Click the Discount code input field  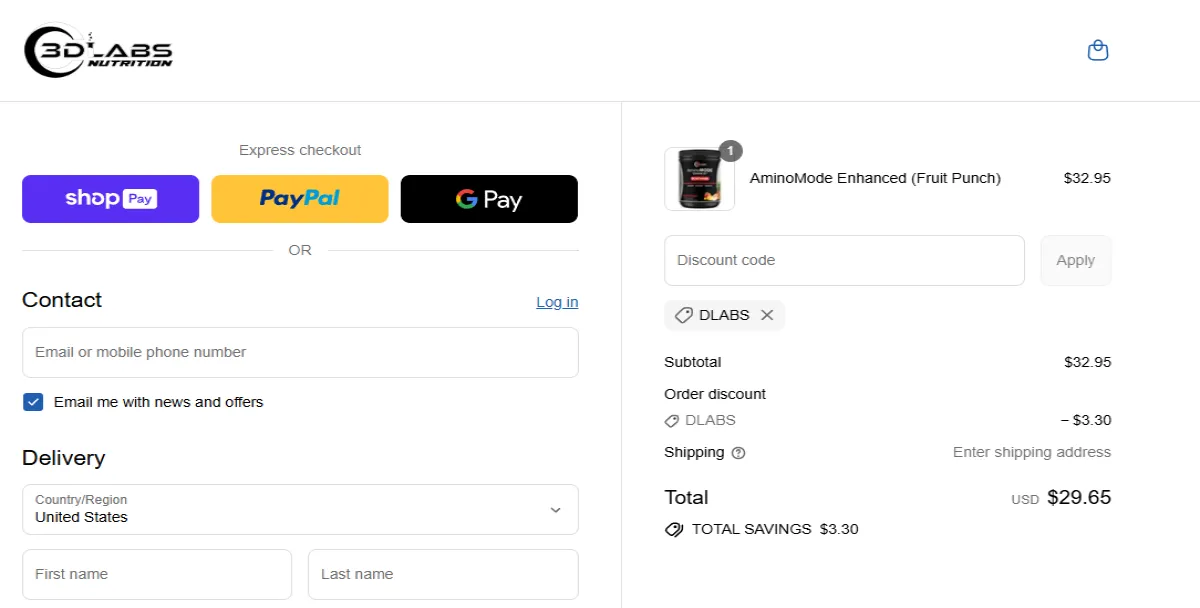844,259
